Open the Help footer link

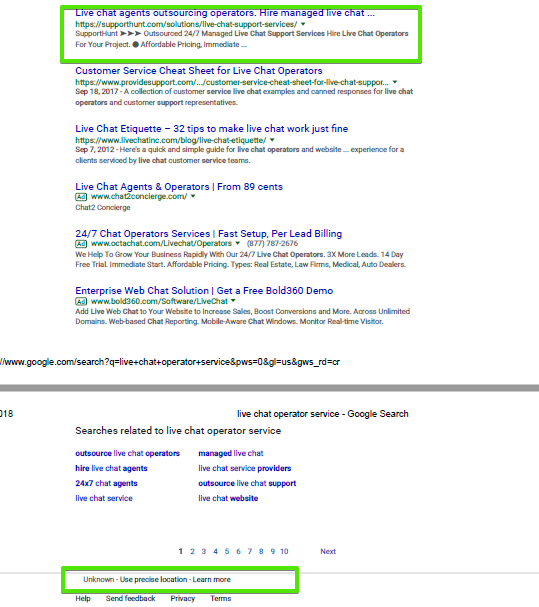click(83, 598)
